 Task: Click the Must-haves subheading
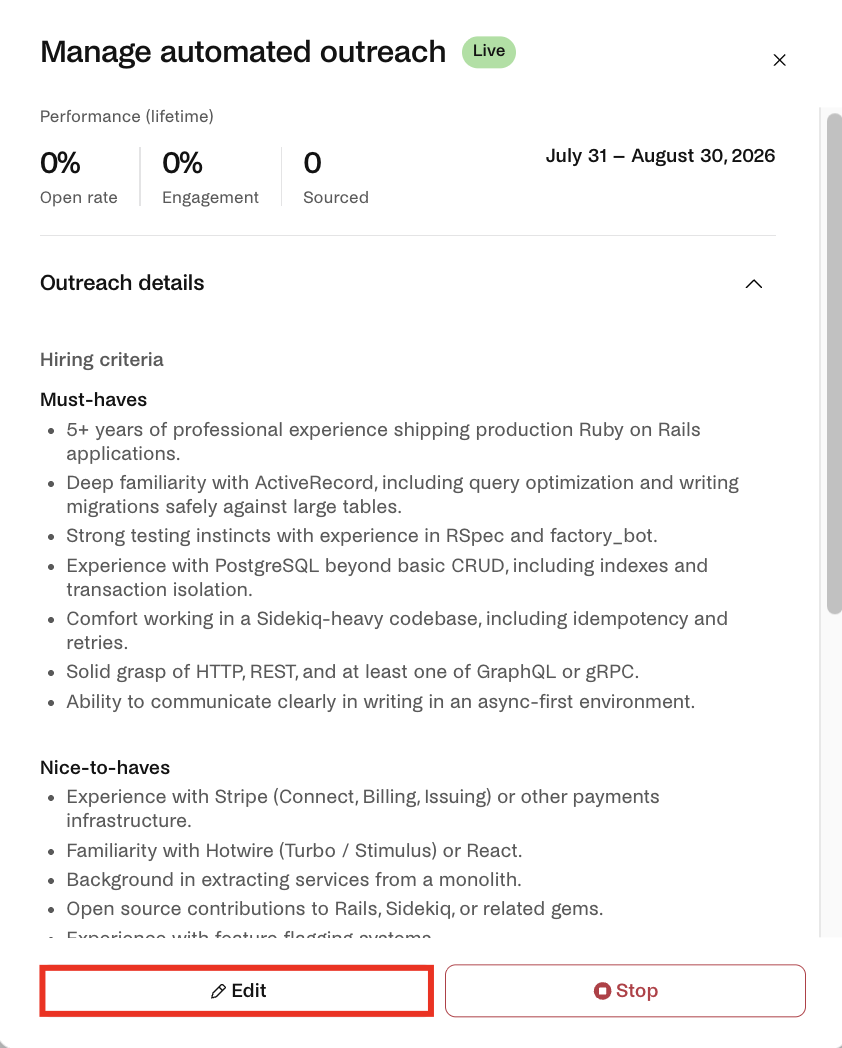[x=94, y=400]
